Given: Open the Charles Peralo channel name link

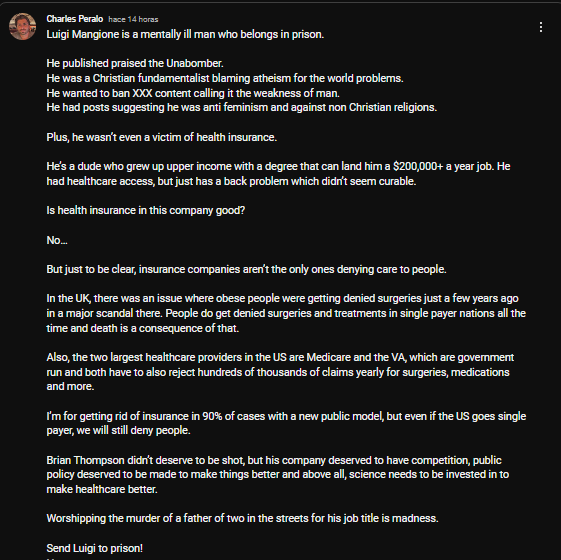Looking at the screenshot, I should coord(75,19).
